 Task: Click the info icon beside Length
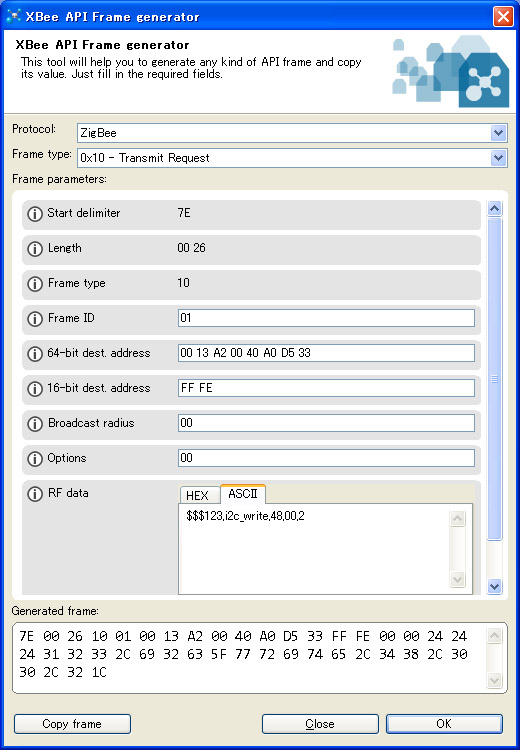point(34,249)
